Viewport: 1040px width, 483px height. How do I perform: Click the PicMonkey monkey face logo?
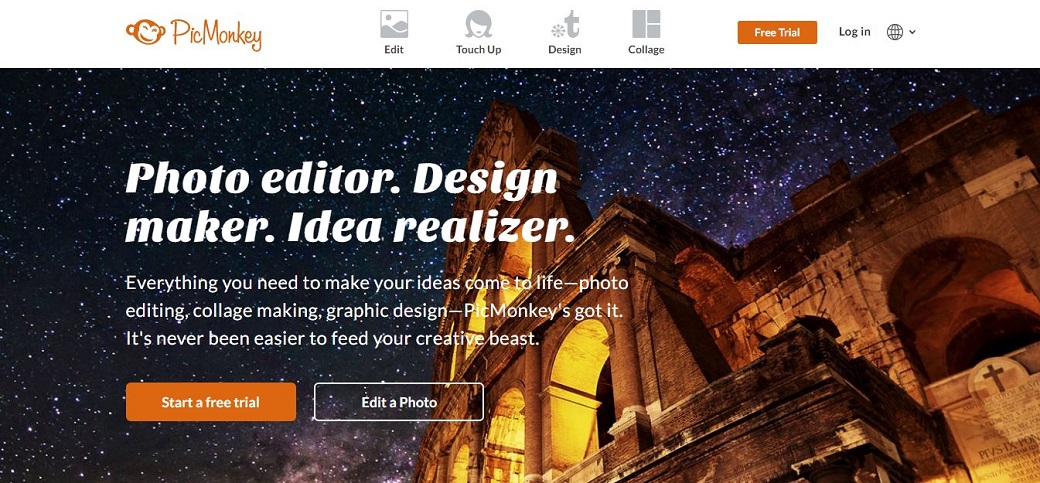coord(145,32)
